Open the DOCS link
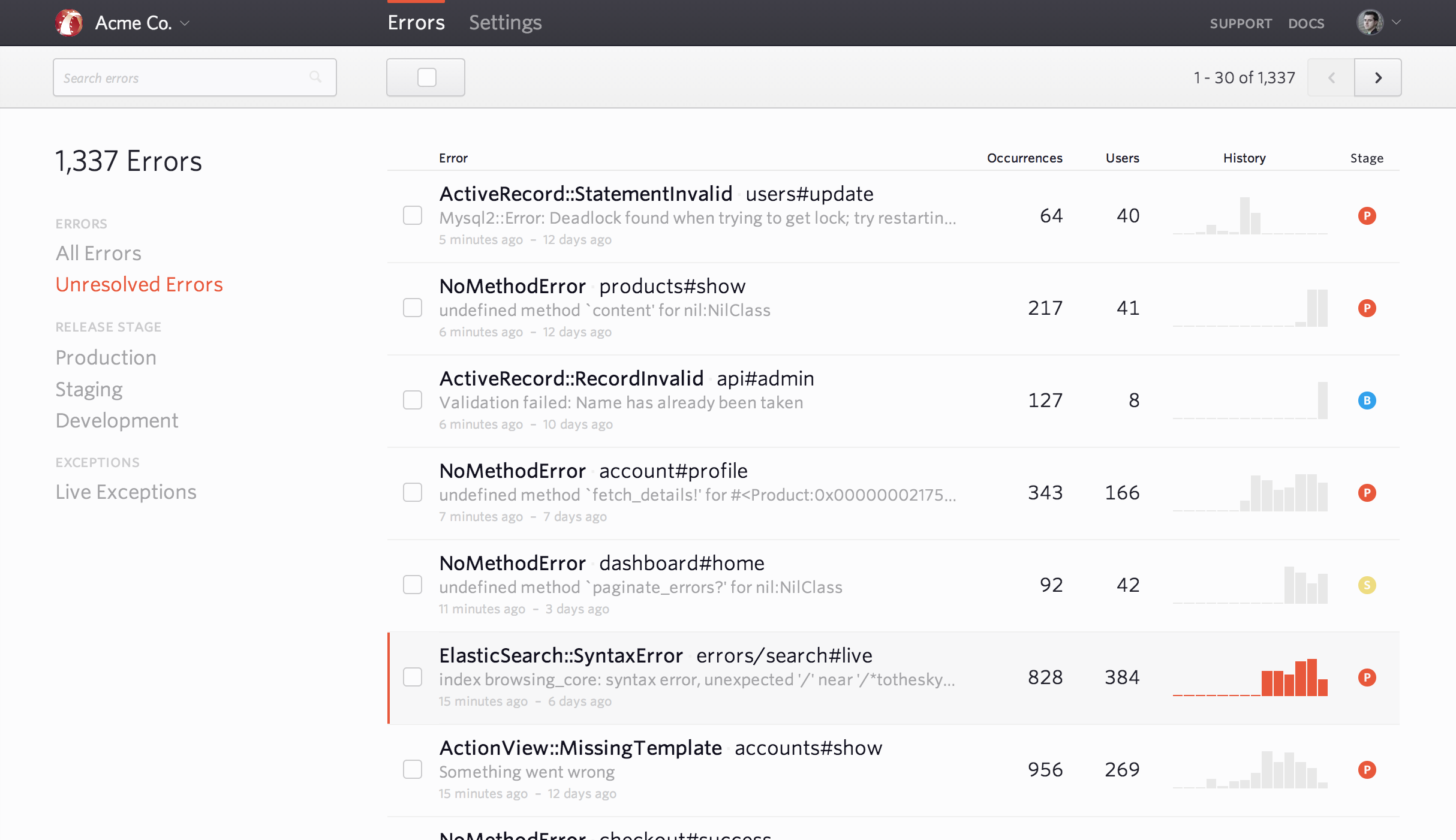The width and height of the screenshot is (1456, 840). point(1306,23)
